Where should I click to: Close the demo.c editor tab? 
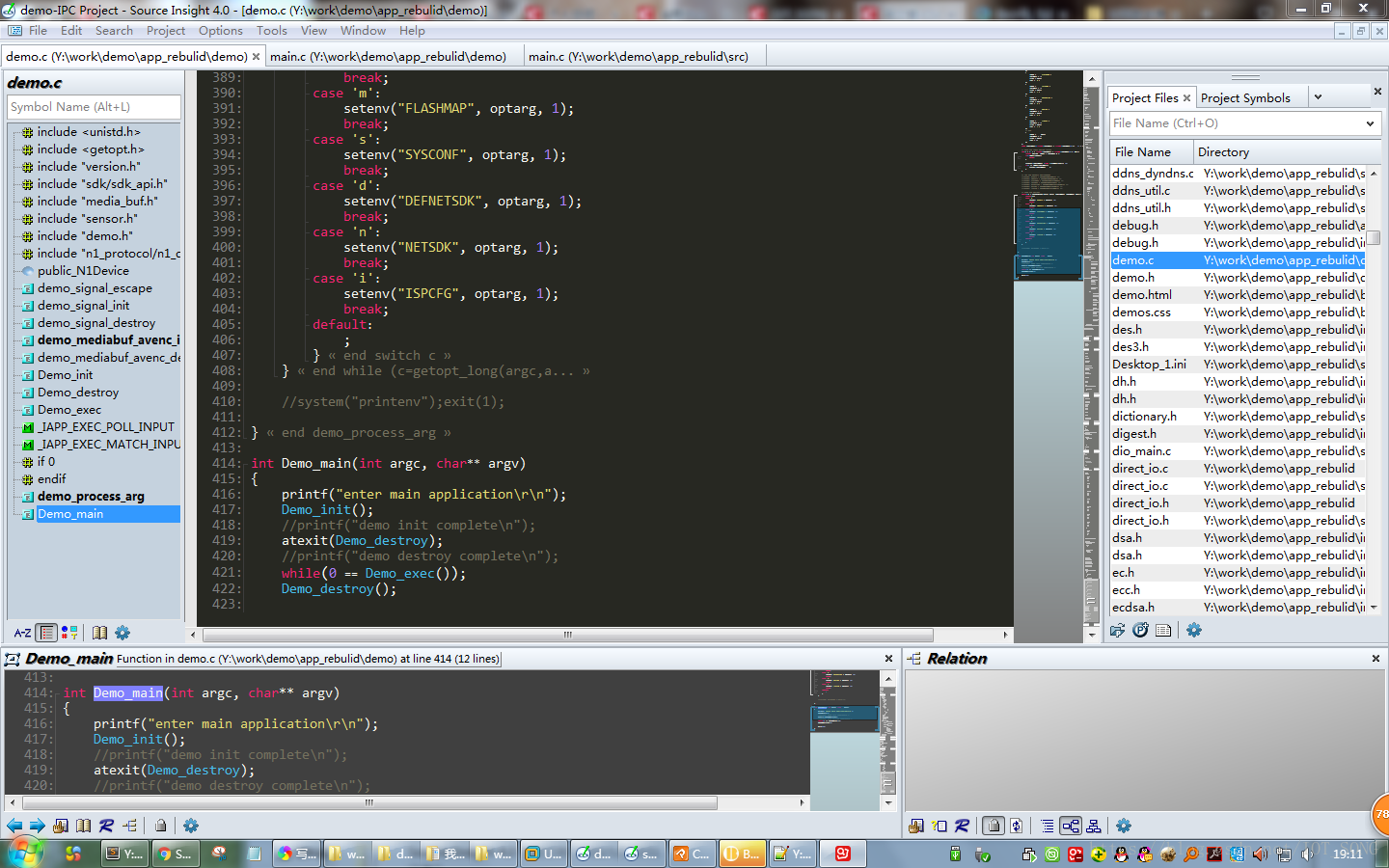click(256, 57)
